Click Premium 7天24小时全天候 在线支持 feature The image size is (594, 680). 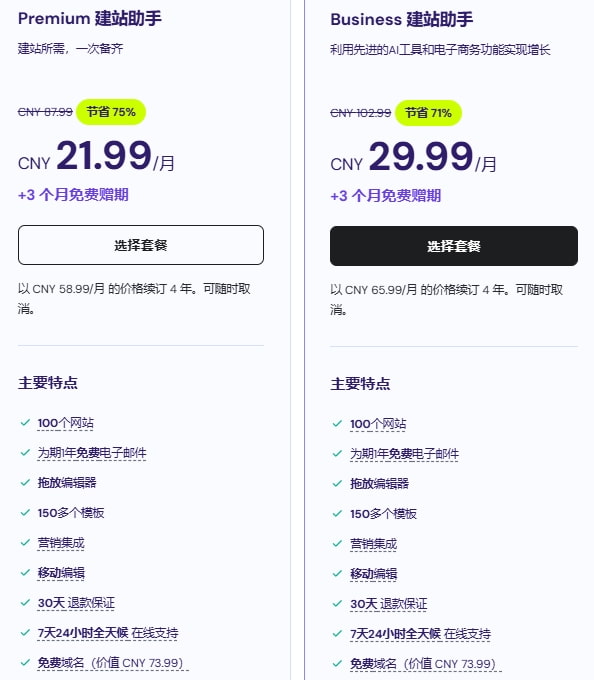pyautogui.click(x=108, y=633)
